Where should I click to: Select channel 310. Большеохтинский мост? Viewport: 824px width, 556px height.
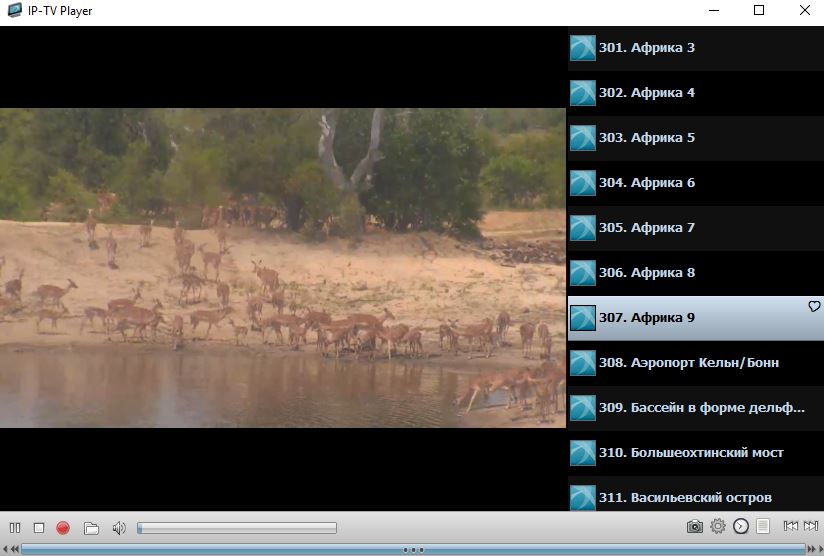tap(696, 454)
